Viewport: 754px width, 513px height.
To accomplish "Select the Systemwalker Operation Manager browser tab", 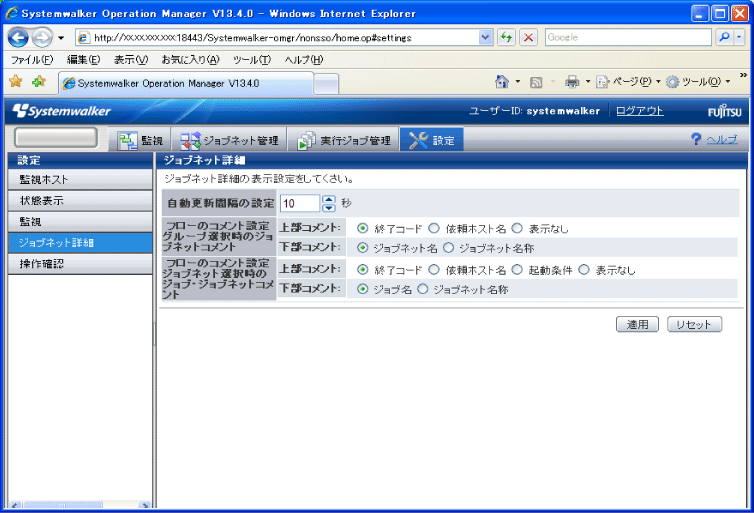I will 186,84.
